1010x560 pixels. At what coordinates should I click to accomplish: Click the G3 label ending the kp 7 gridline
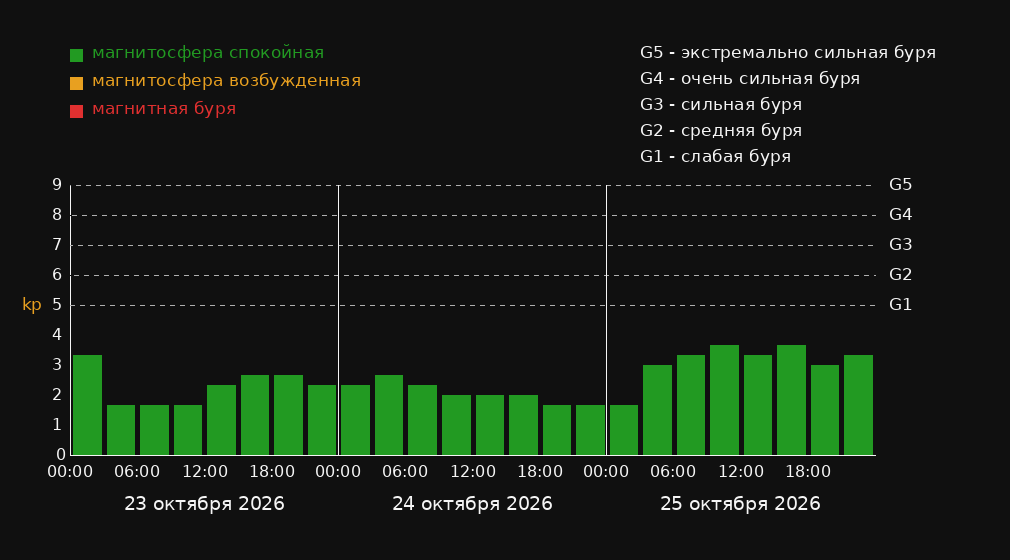pos(900,245)
